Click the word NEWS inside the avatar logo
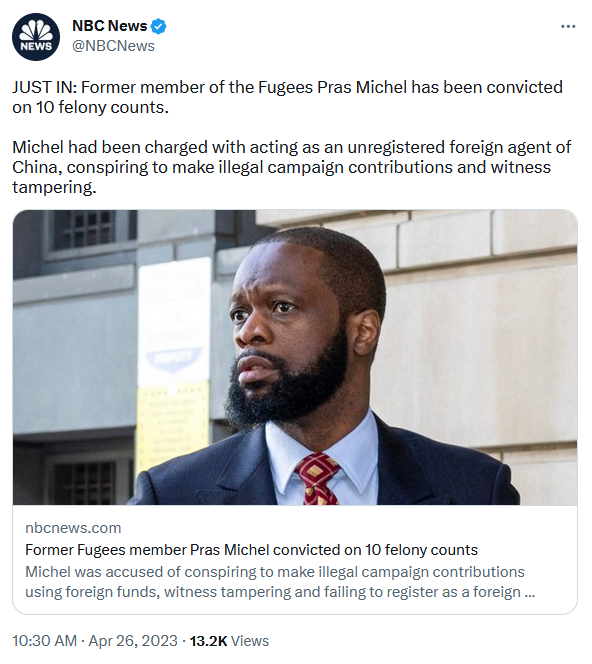The image size is (592, 664). (x=36, y=46)
